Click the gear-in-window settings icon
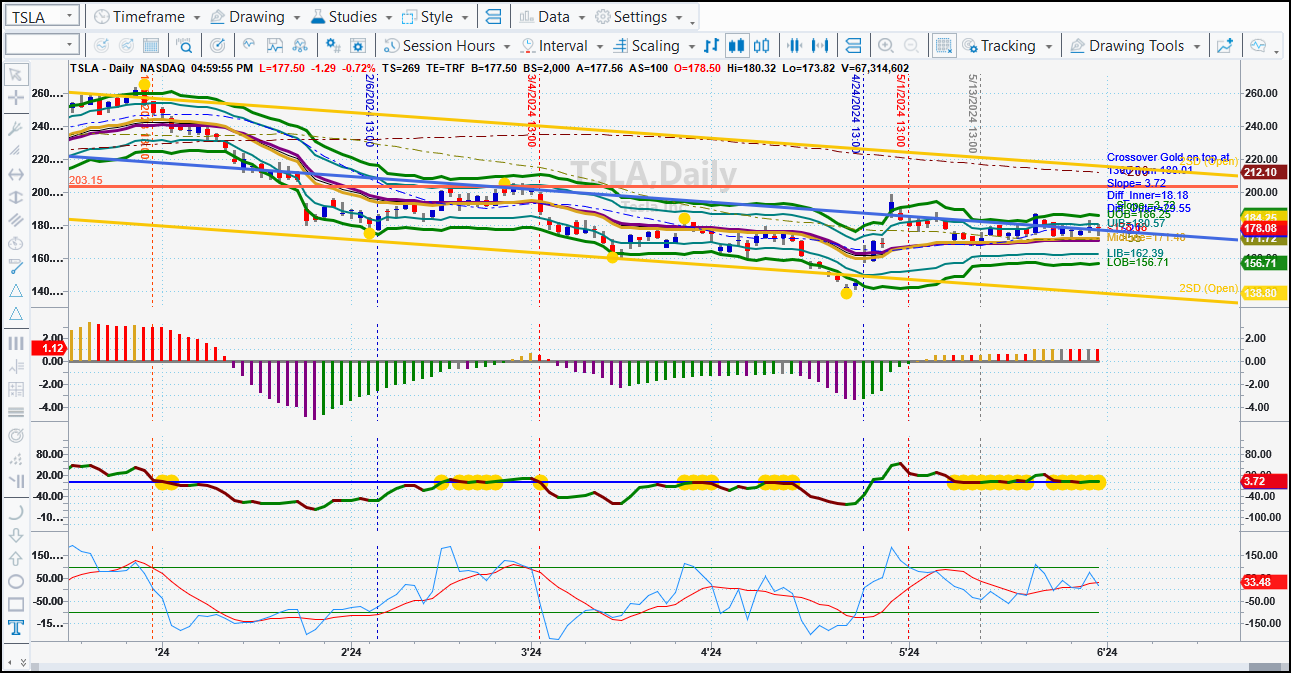 [x=360, y=45]
